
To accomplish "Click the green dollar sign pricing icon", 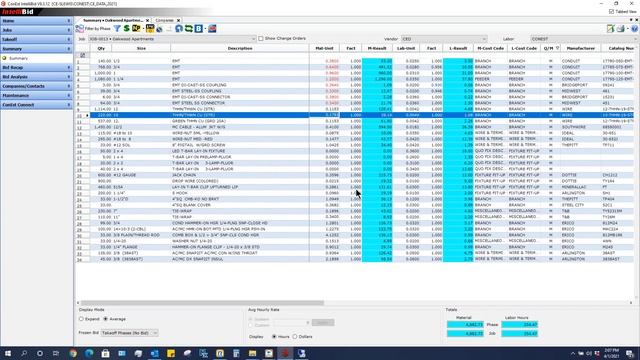I will click(127, 29).
